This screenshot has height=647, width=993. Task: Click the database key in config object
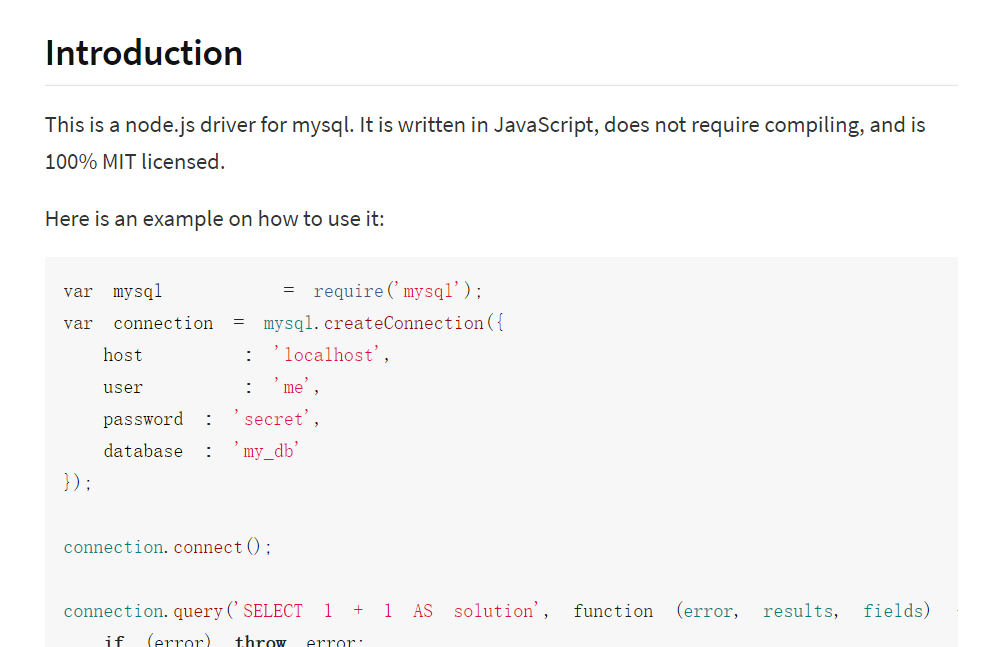click(x=143, y=451)
